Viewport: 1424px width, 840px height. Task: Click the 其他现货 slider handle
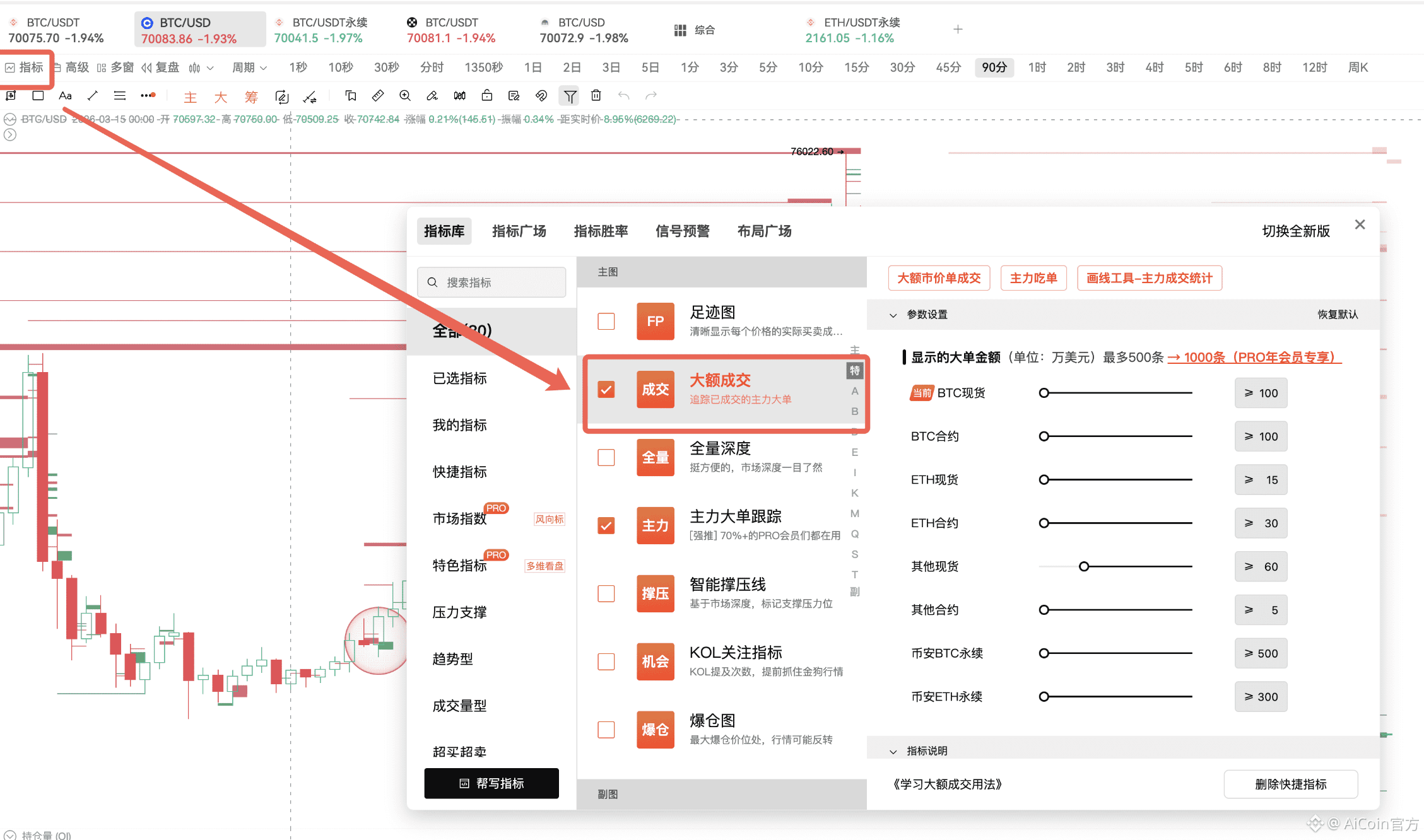coord(1084,566)
